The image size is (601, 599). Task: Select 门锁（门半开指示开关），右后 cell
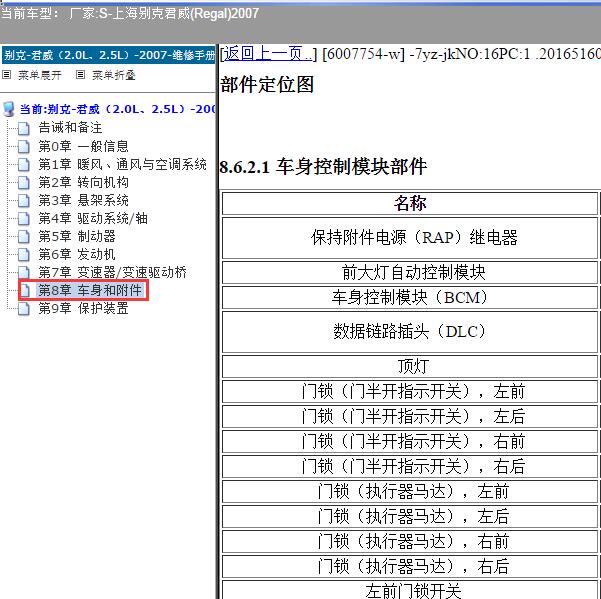410,466
